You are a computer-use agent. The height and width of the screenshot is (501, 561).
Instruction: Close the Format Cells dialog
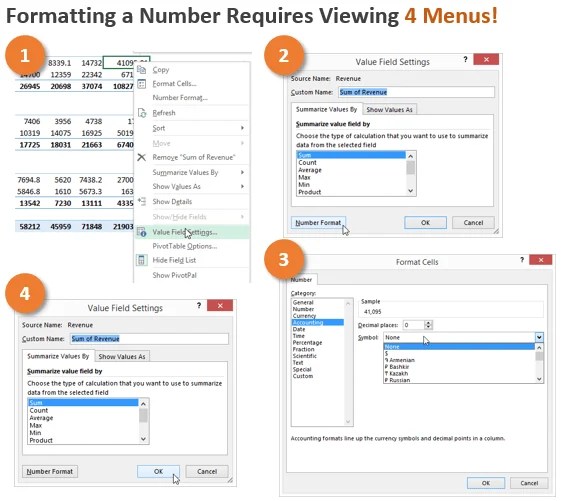coord(541,260)
